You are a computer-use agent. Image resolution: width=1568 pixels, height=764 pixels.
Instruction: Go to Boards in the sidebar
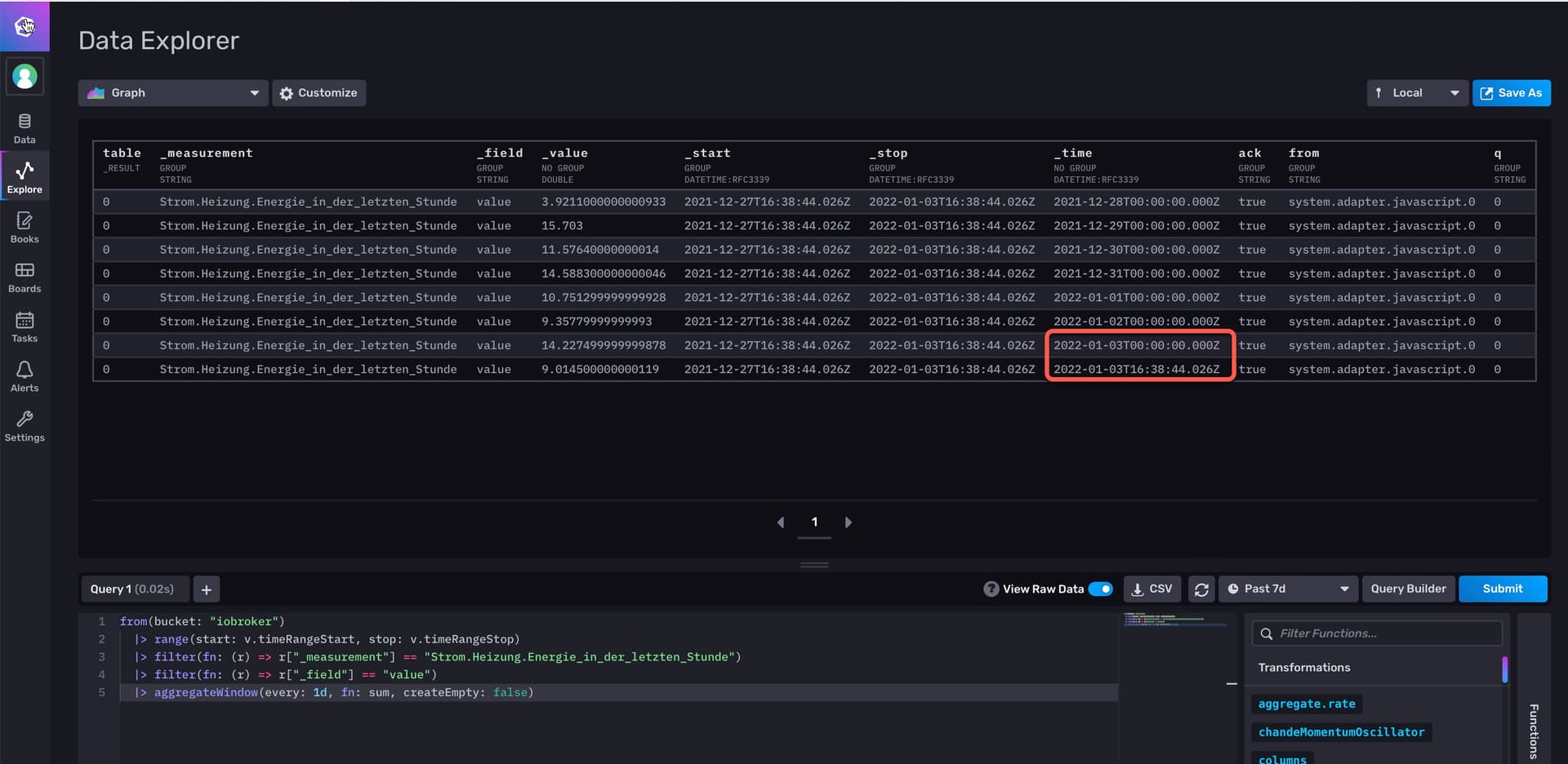[x=24, y=278]
